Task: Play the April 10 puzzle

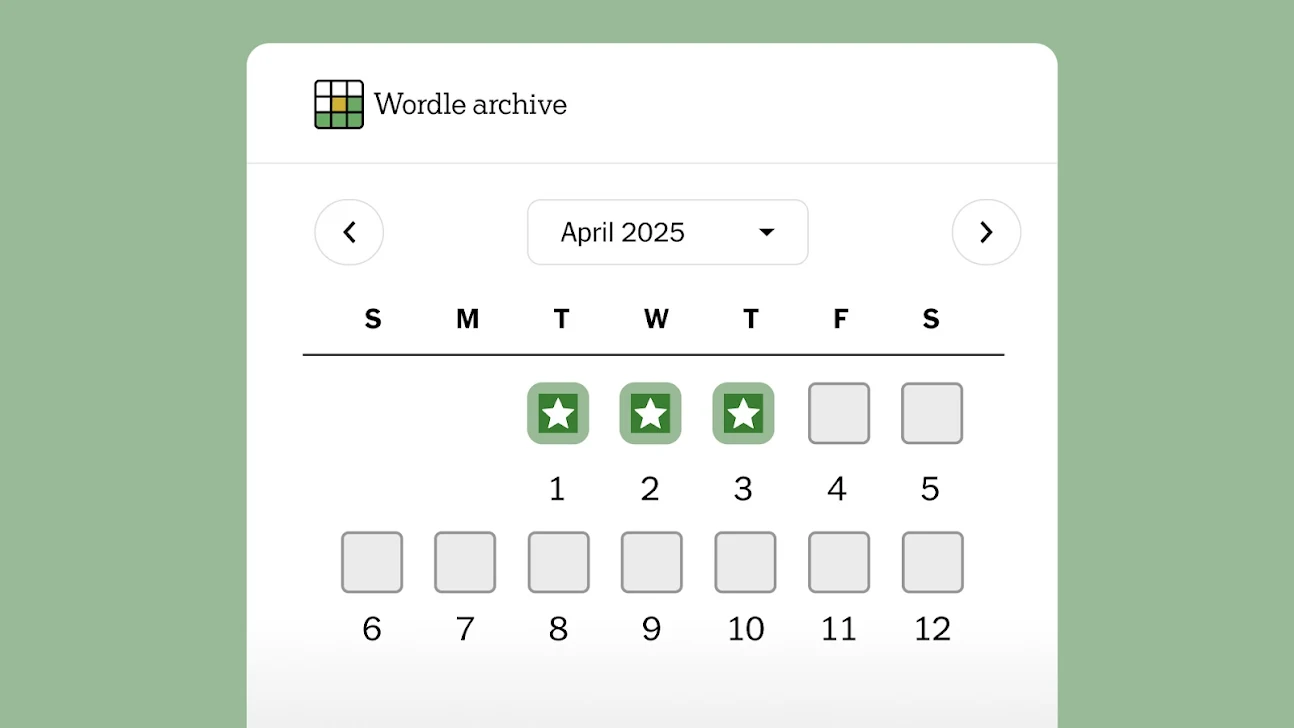Action: tap(745, 562)
